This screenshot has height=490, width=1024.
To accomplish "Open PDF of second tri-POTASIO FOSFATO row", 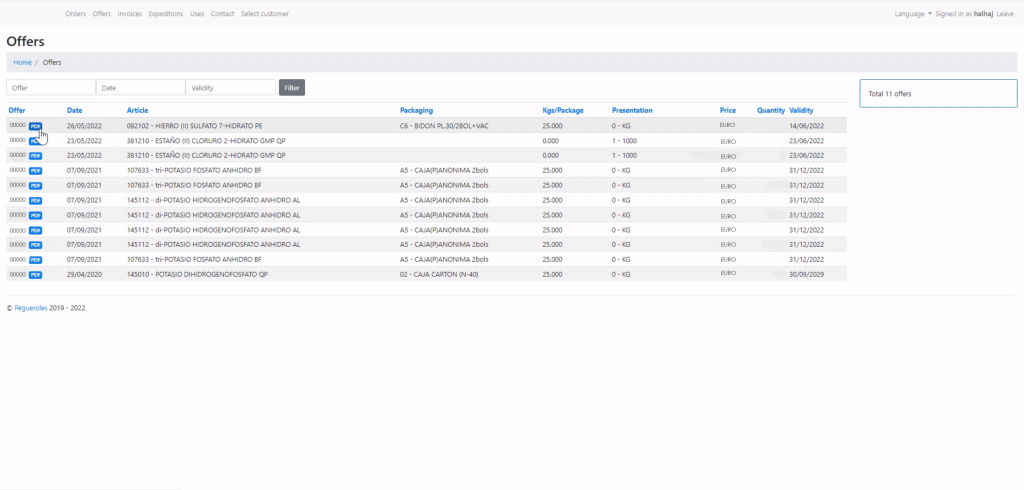I will click(35, 185).
